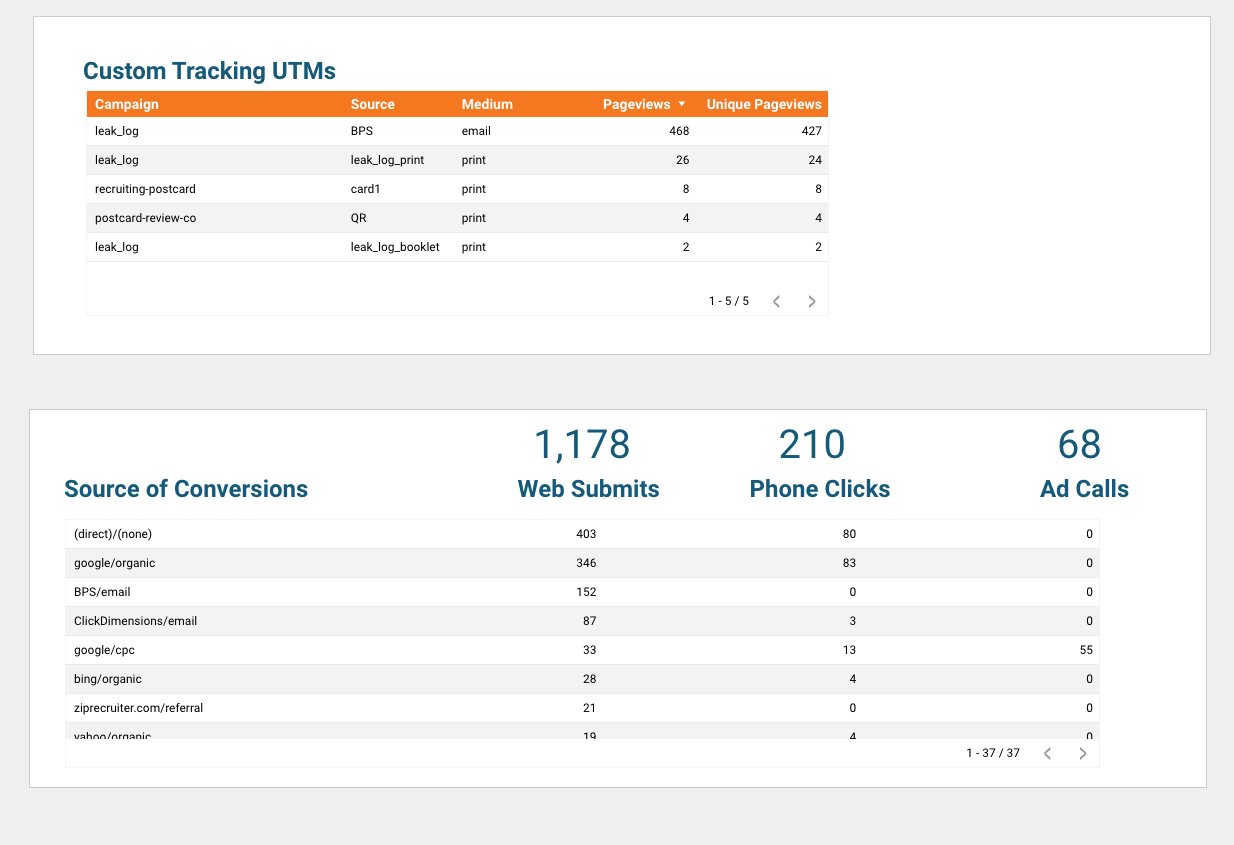Viewport: 1234px width, 845px height.
Task: Click pageviews value 468
Action: tap(679, 131)
